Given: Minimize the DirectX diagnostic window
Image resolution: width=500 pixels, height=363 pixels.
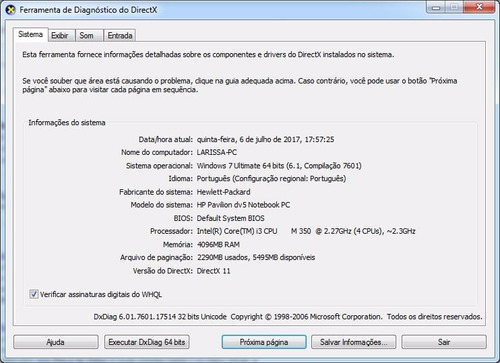Looking at the screenshot, I should click(x=436, y=7).
